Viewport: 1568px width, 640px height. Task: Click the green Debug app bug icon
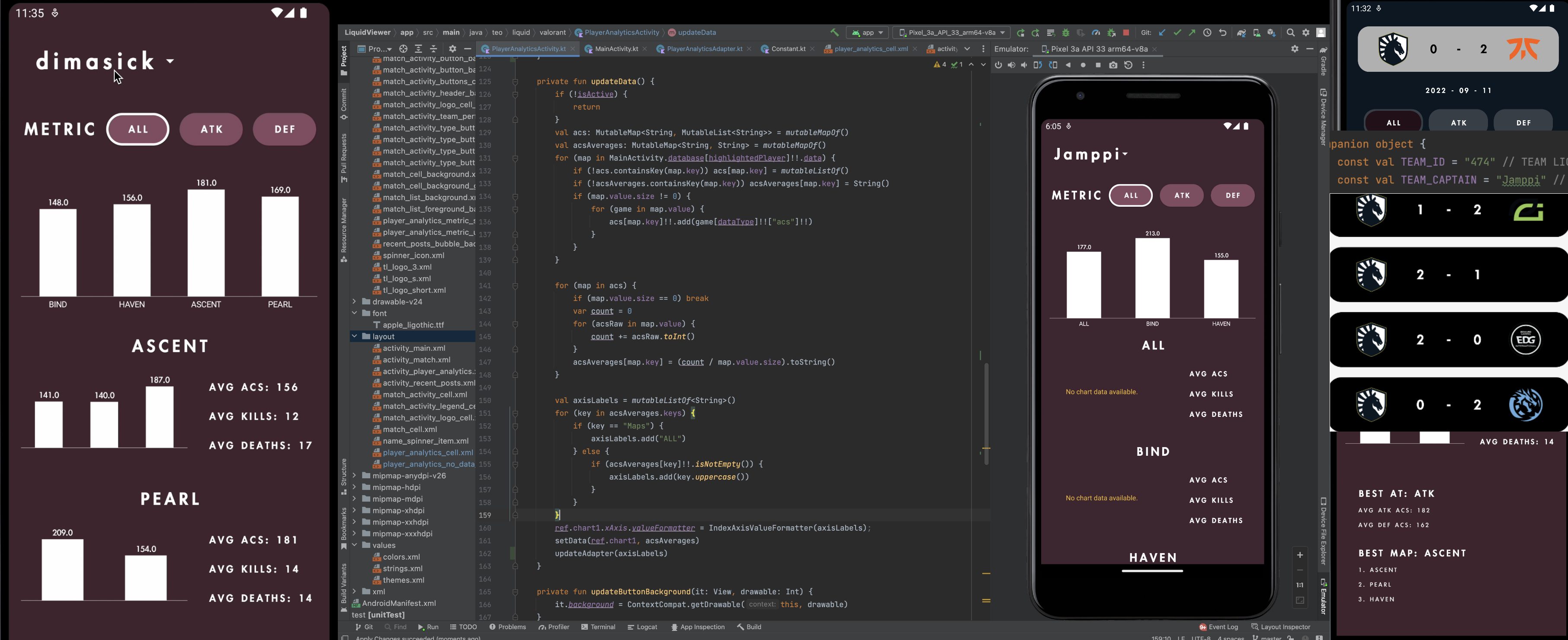(x=1066, y=33)
